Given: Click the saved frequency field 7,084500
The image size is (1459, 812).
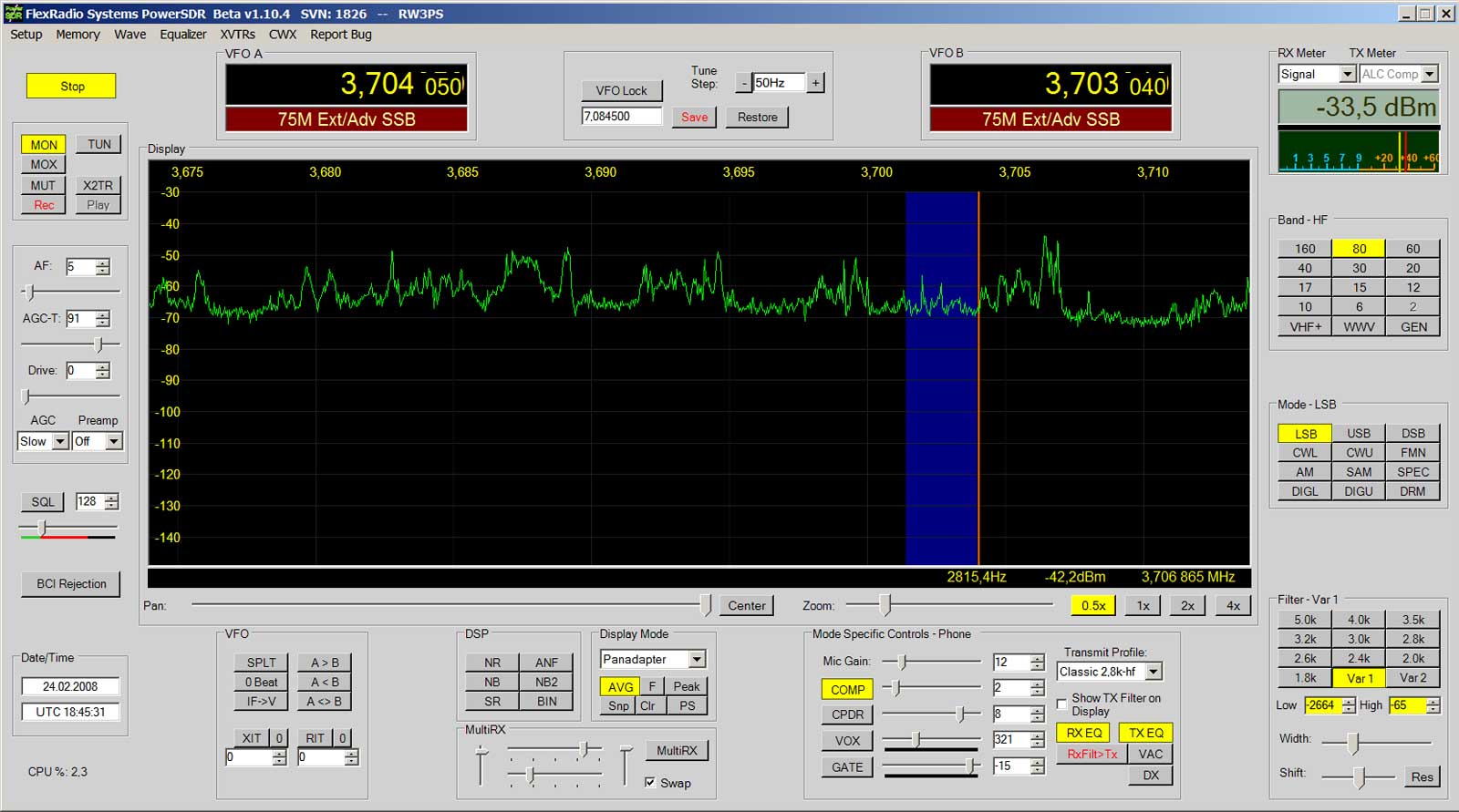Looking at the screenshot, I should 621,117.
